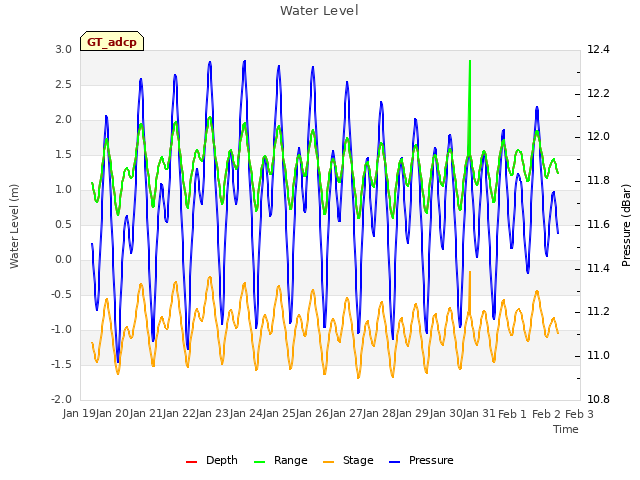
Task: Click the Jan 30 x-axis tick label
Action: 446,414
